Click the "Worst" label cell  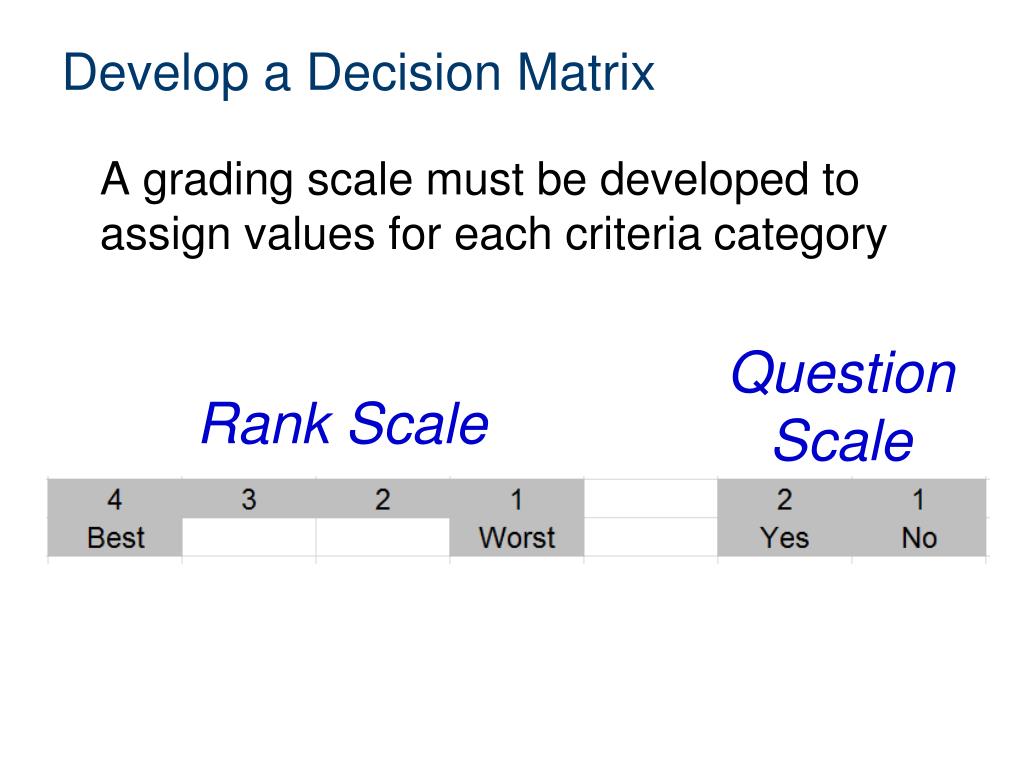(517, 537)
